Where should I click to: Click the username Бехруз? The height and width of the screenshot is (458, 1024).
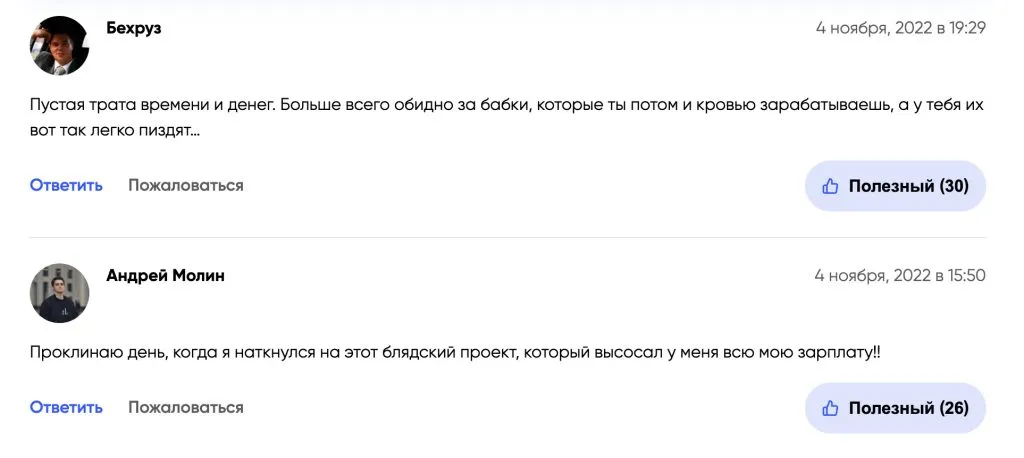(134, 29)
